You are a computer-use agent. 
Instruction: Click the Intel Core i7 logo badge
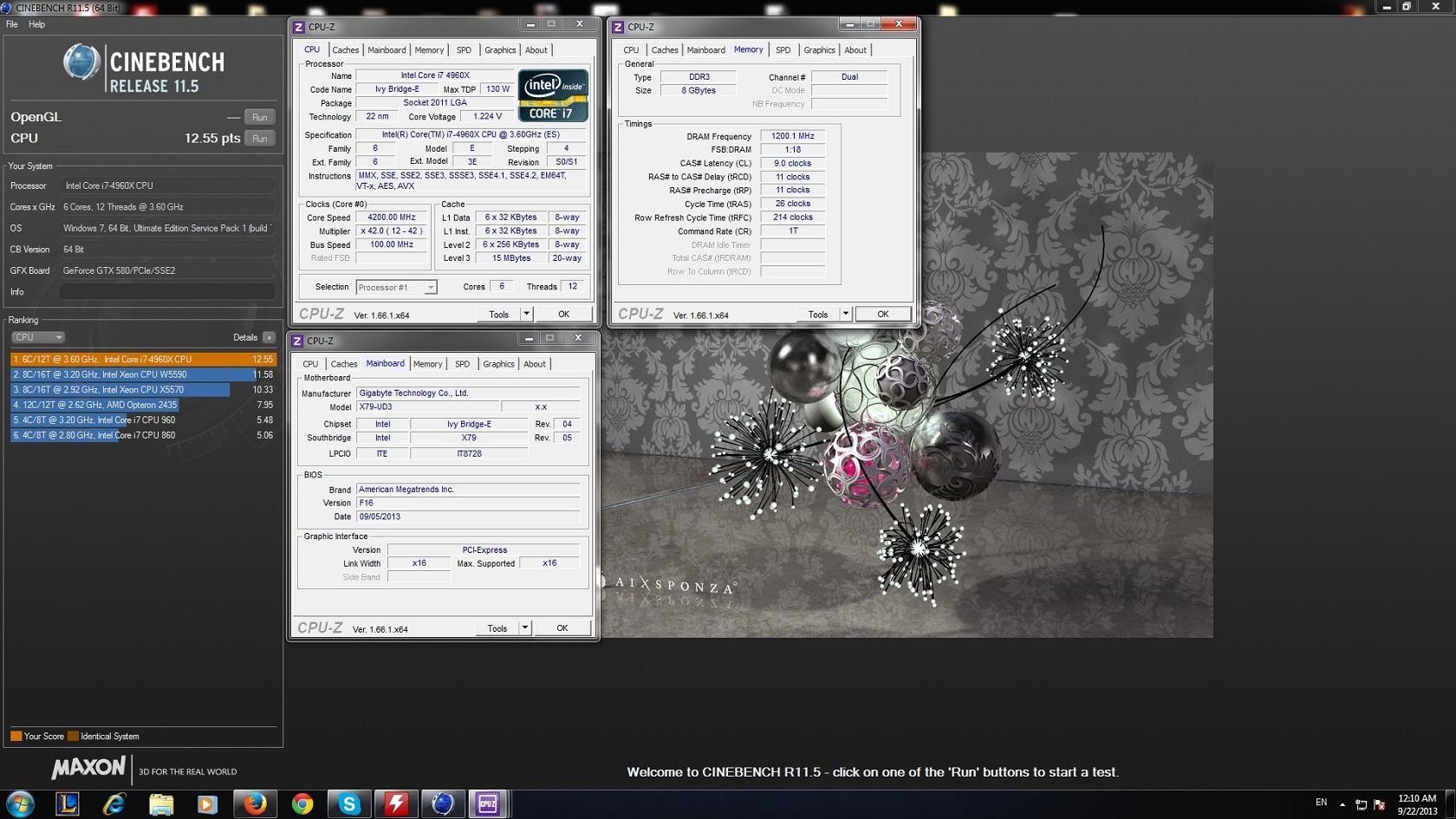pos(553,95)
